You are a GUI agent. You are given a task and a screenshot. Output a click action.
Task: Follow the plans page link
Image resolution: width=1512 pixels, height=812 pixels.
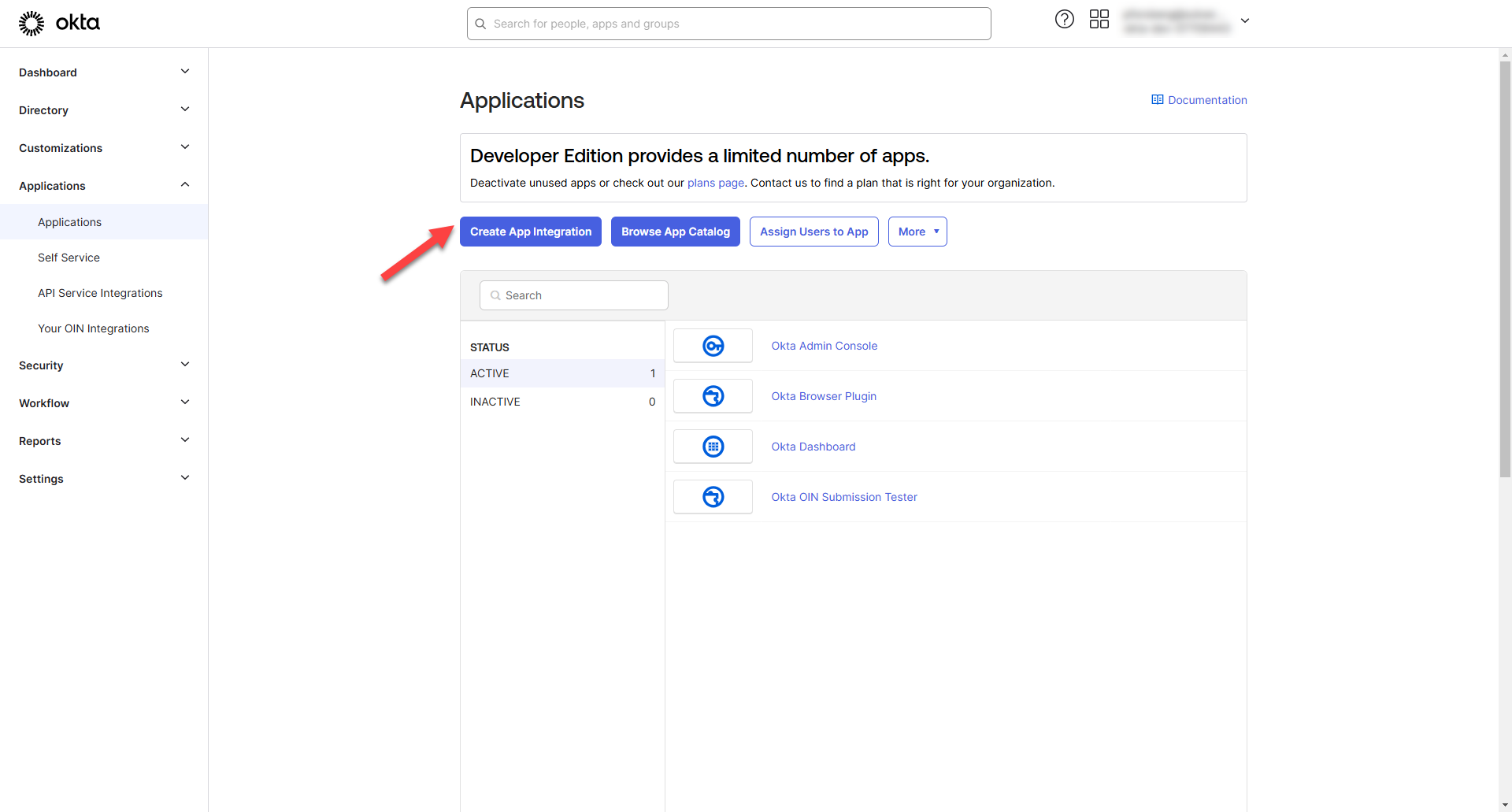click(x=715, y=183)
